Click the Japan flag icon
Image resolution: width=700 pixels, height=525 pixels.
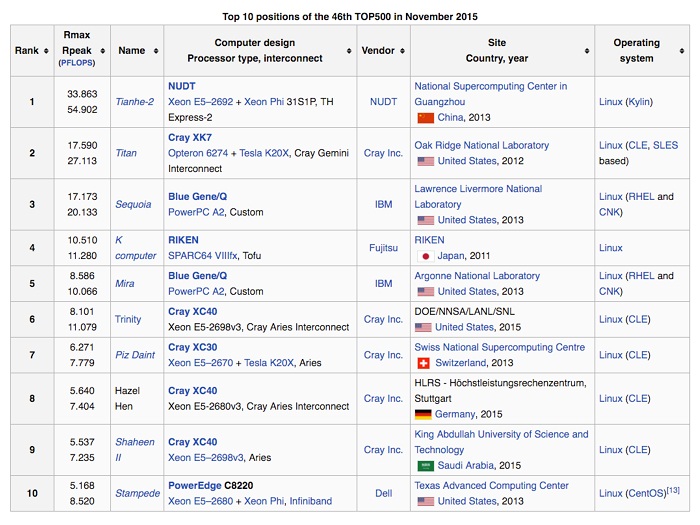(x=425, y=256)
